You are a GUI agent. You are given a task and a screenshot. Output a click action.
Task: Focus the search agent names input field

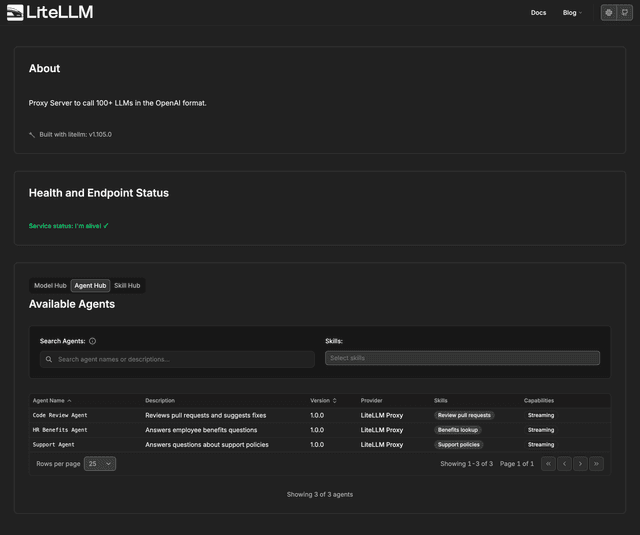point(177,360)
